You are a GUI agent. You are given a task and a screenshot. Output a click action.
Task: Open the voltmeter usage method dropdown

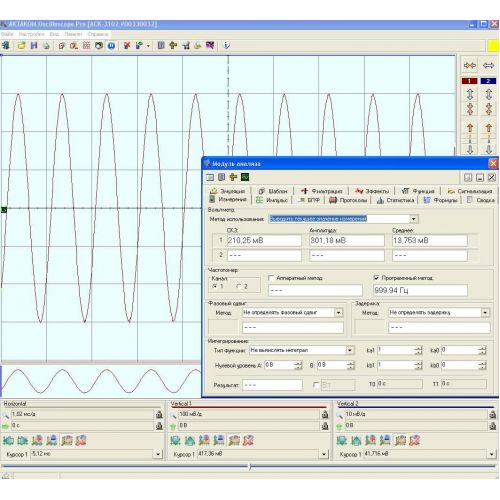click(x=413, y=219)
